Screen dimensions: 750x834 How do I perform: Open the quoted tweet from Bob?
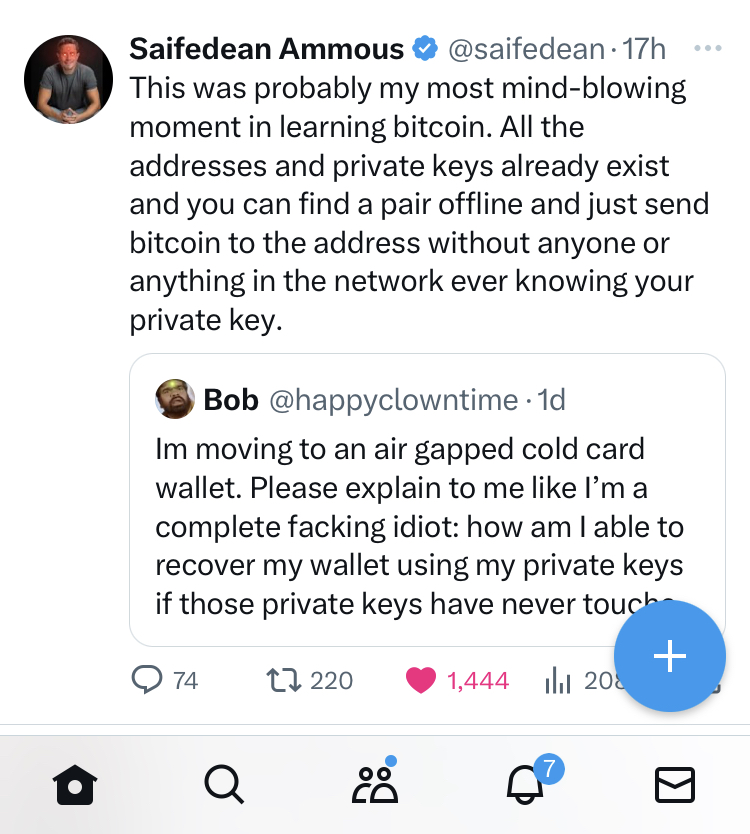tap(420, 520)
